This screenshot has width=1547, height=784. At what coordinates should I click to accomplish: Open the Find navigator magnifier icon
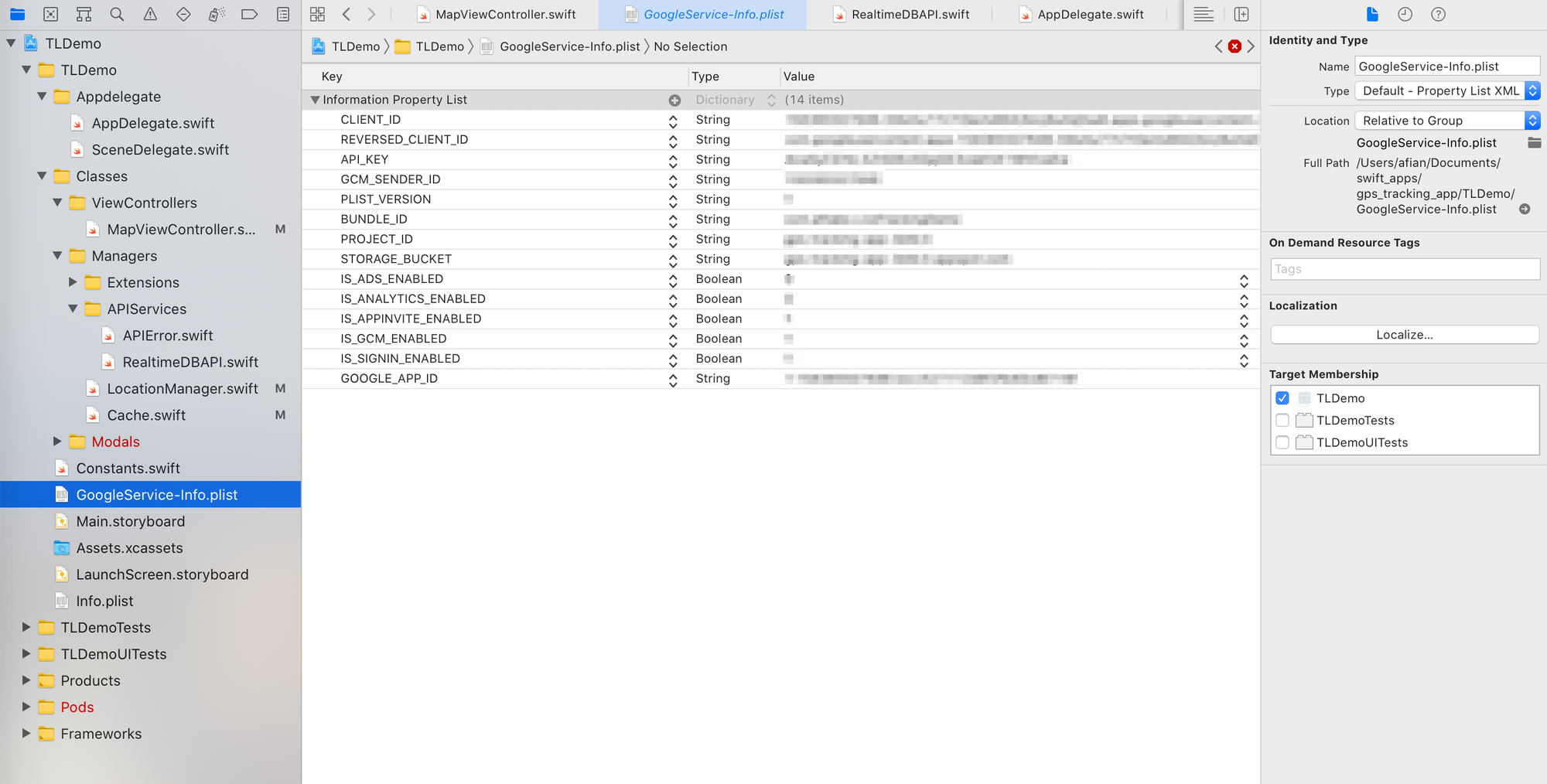click(x=116, y=14)
